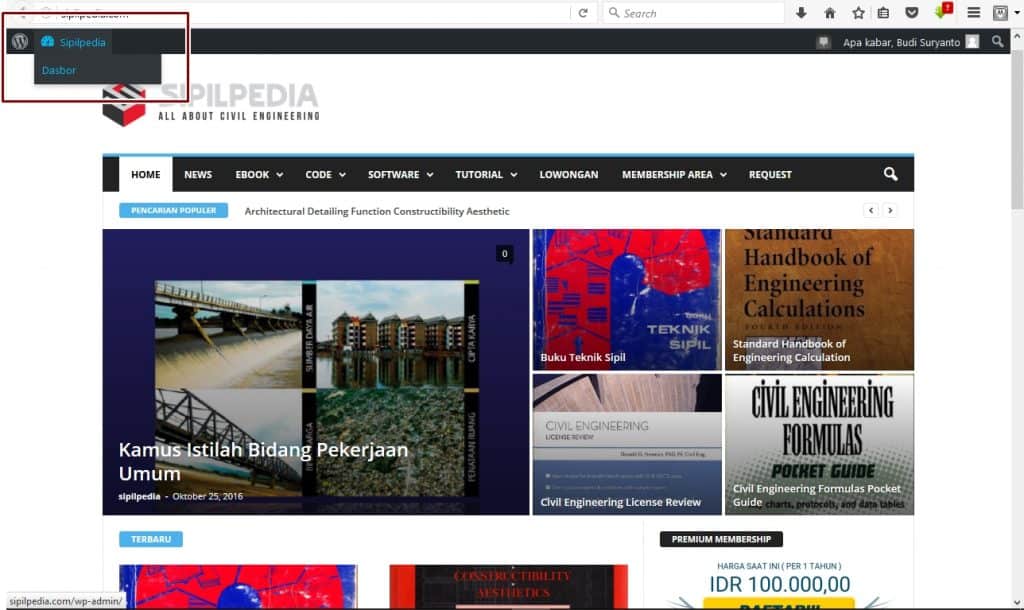Click the next arrow in popular search ticker
1024x610 pixels.
tap(890, 211)
